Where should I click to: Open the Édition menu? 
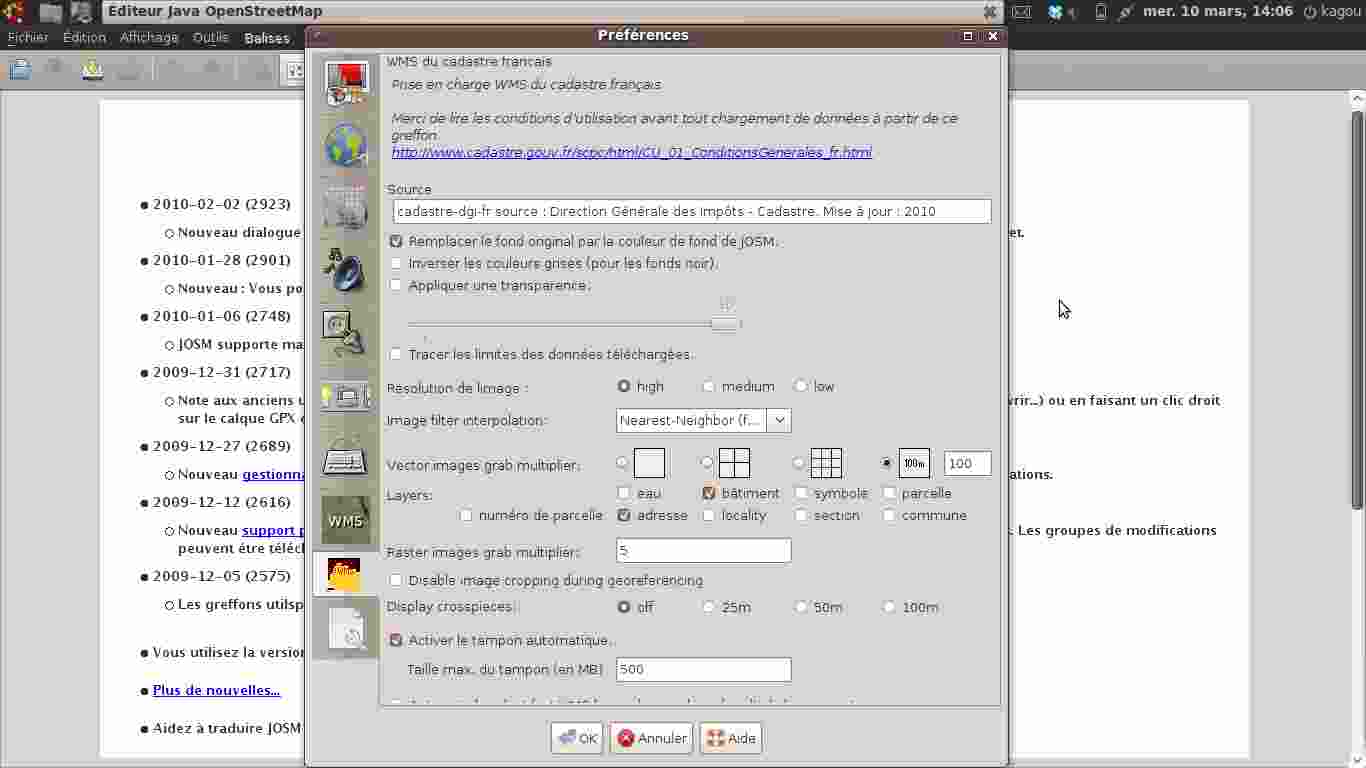click(84, 38)
